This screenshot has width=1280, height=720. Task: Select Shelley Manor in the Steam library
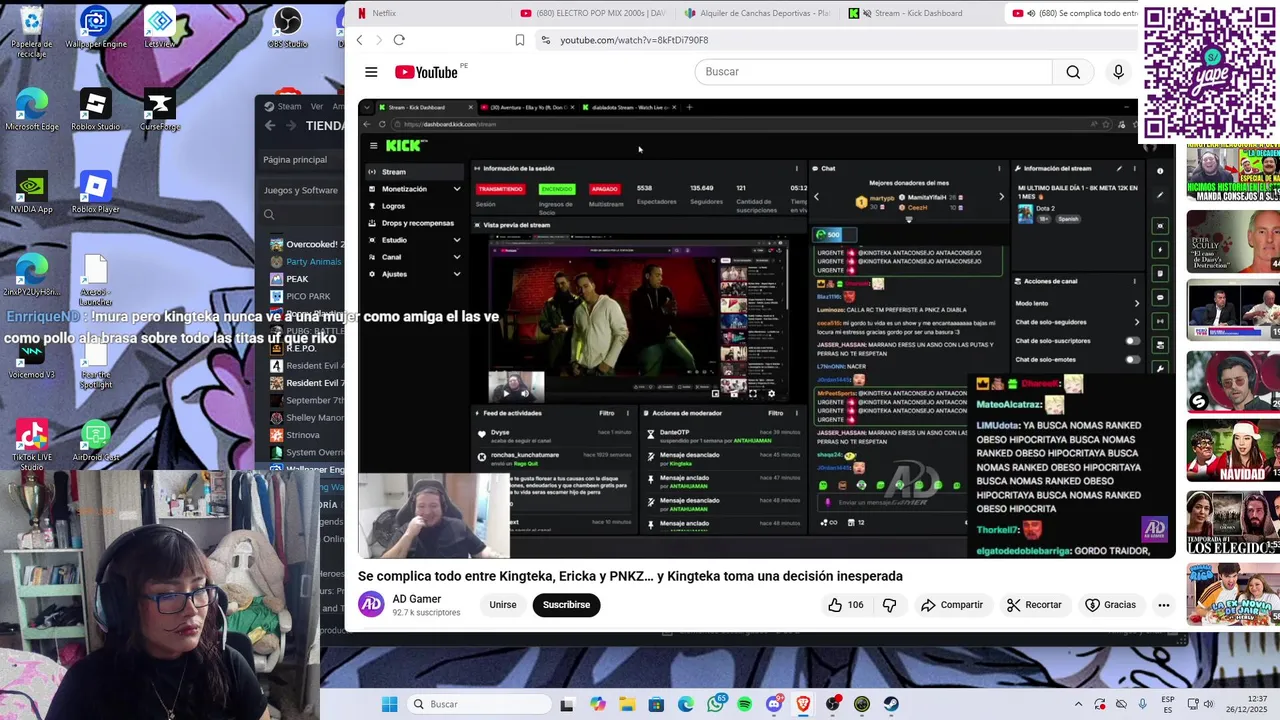(307, 418)
